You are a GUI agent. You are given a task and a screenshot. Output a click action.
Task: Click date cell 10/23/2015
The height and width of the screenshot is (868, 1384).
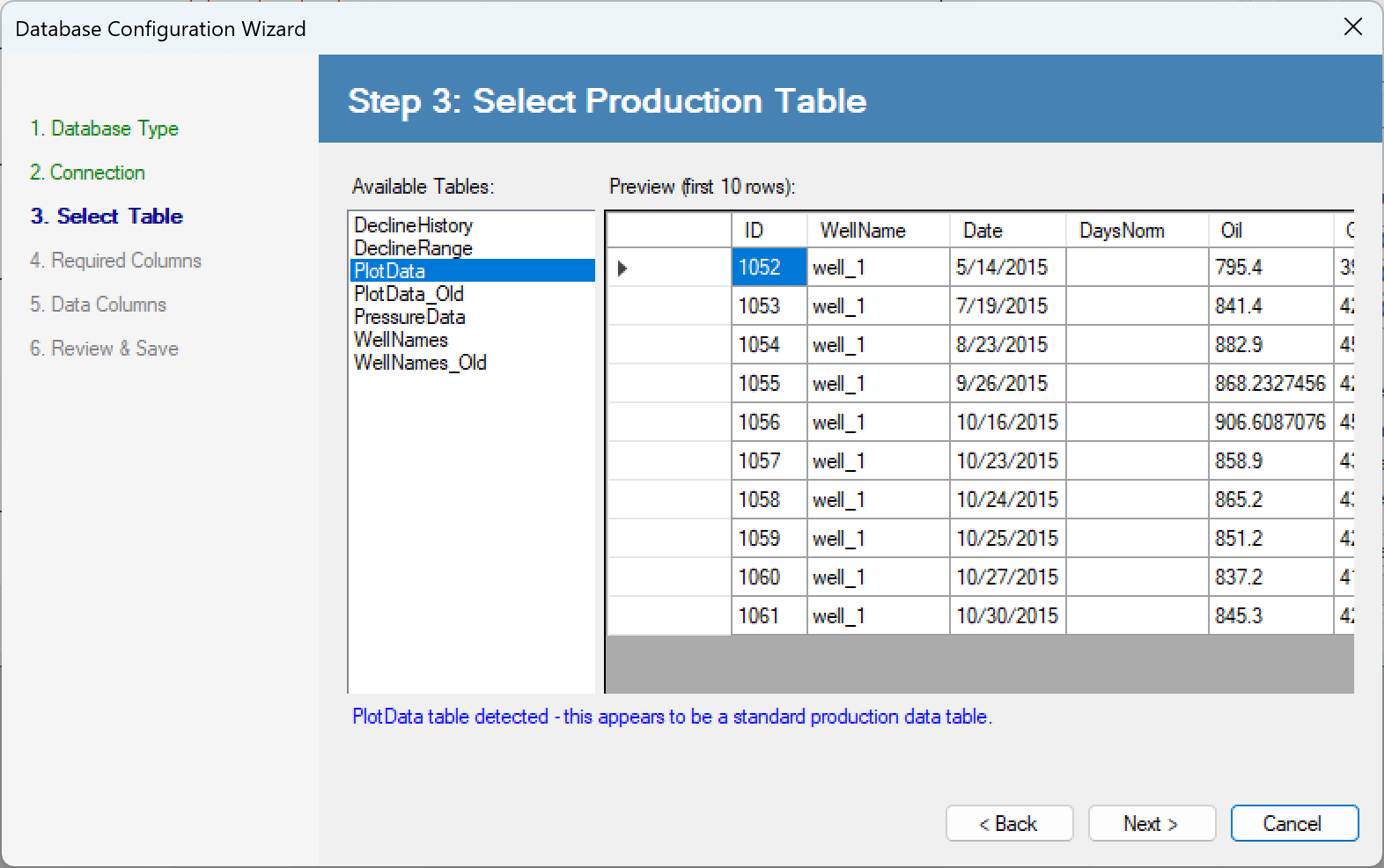pos(1008,461)
